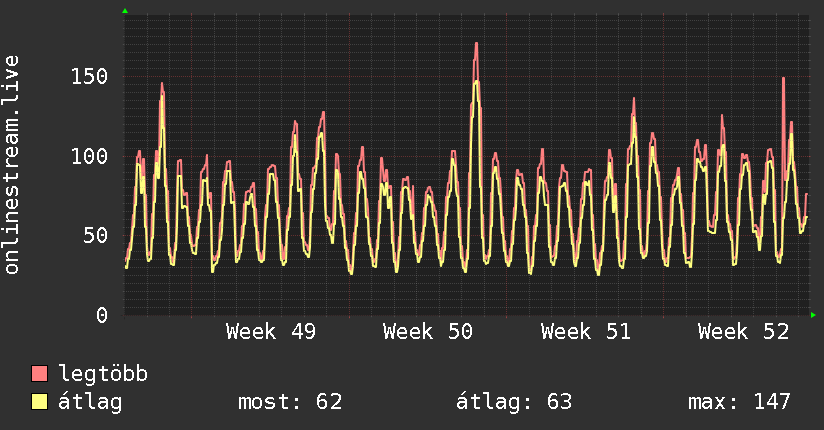Click the 150 y-axis tick label
The height and width of the screenshot is (430, 824).
click(x=89, y=77)
